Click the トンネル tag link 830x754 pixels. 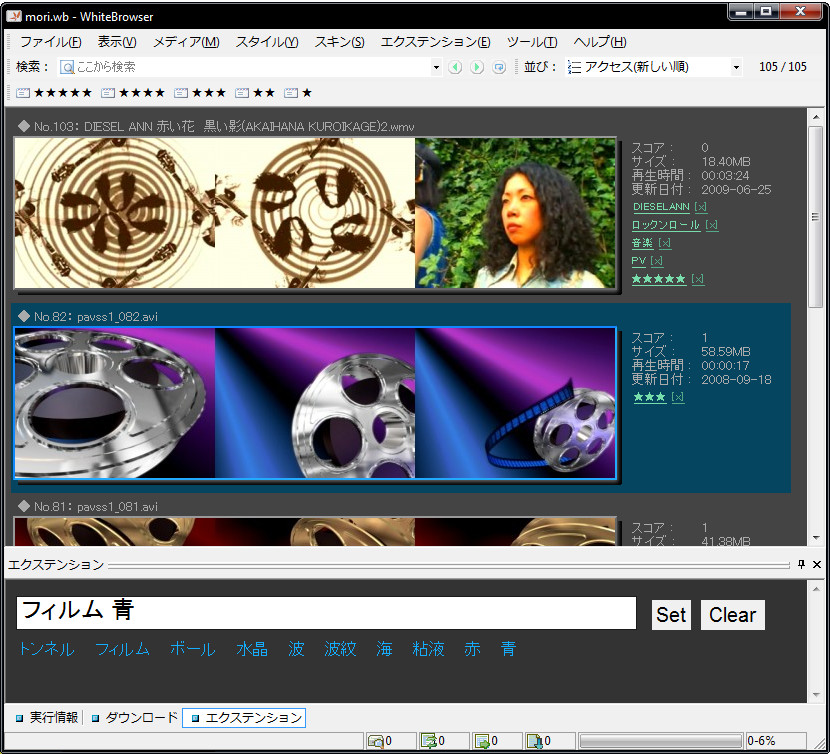tap(47, 649)
